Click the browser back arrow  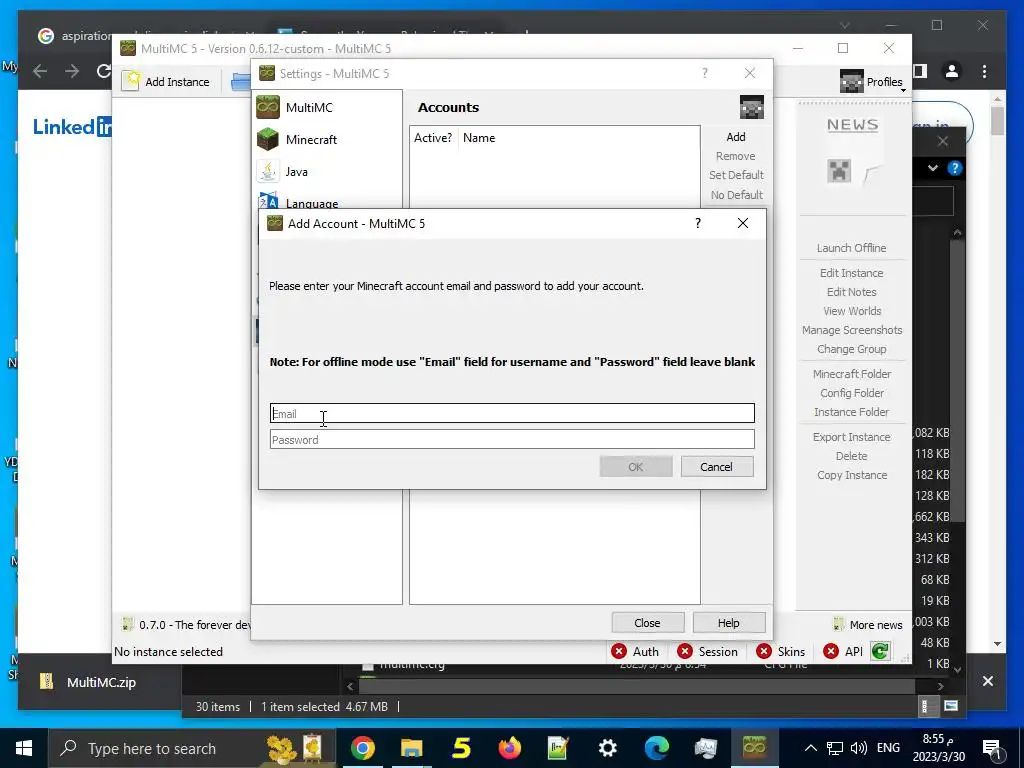[40, 71]
